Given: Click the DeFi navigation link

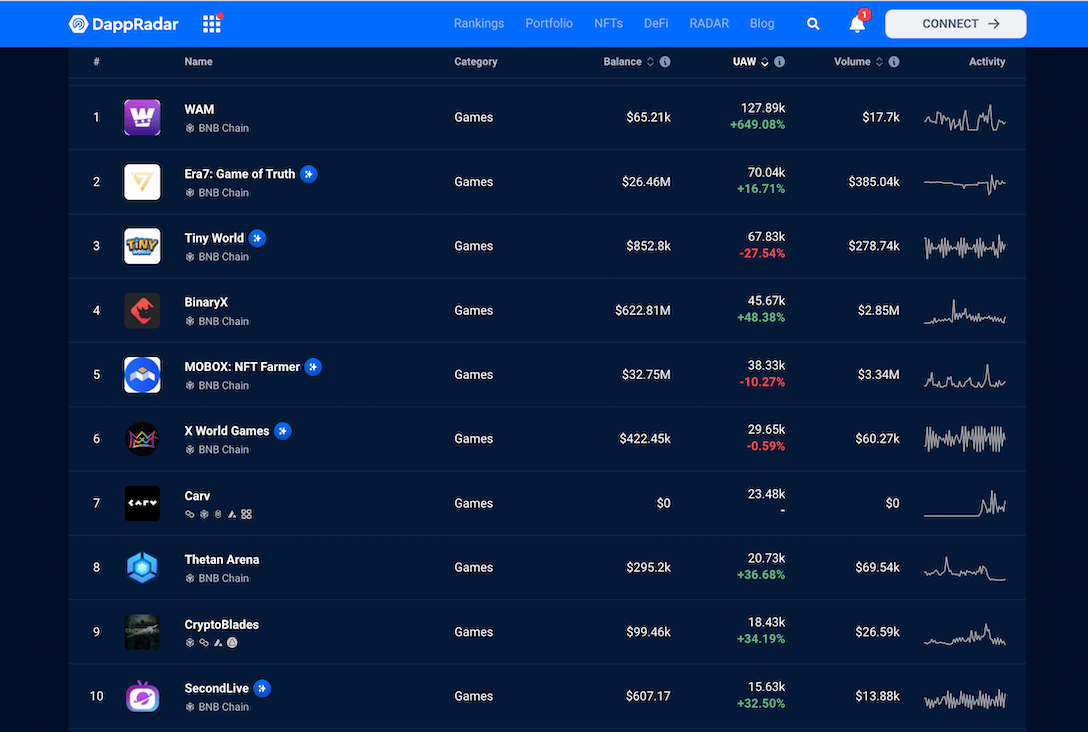Looking at the screenshot, I should [655, 23].
